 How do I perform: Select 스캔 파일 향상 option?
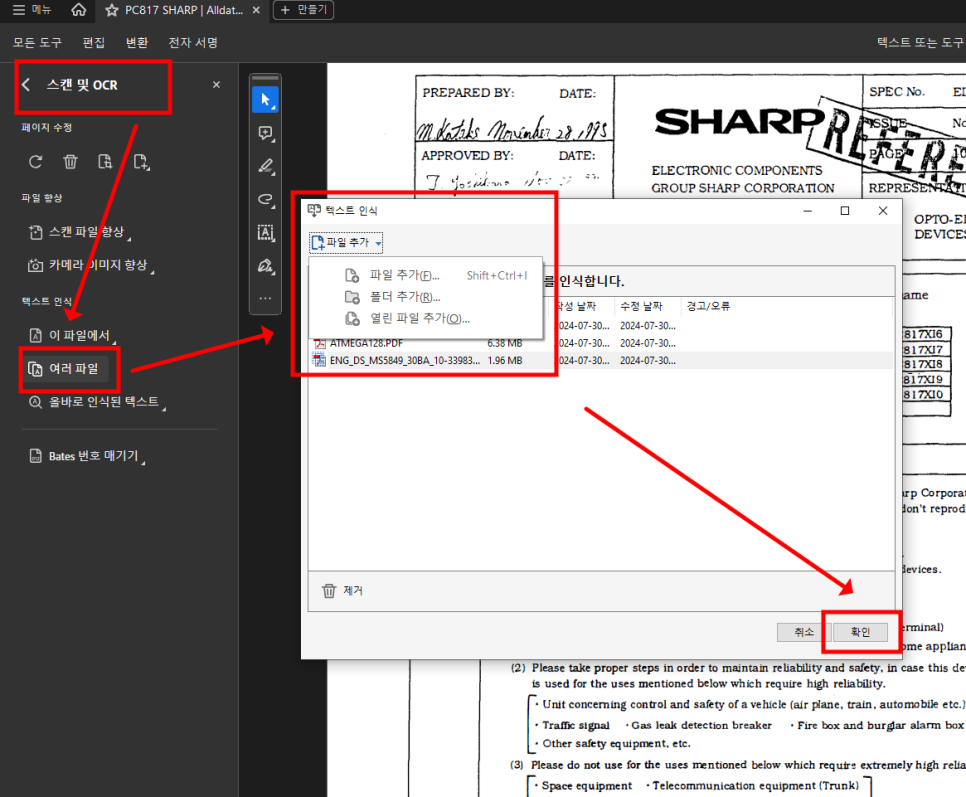78,232
